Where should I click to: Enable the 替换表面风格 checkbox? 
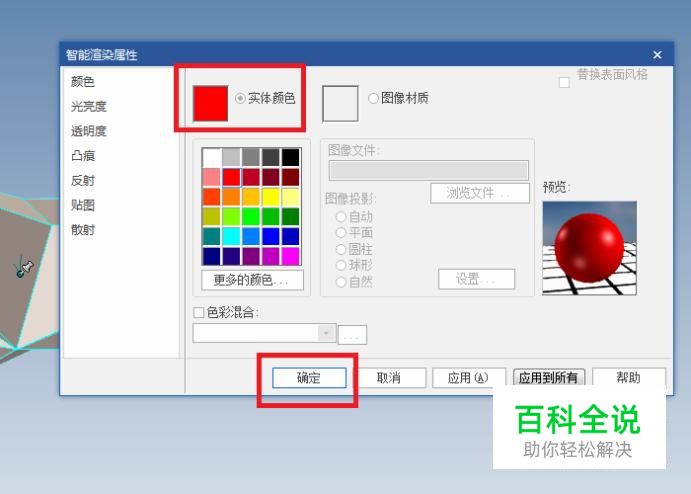(564, 82)
